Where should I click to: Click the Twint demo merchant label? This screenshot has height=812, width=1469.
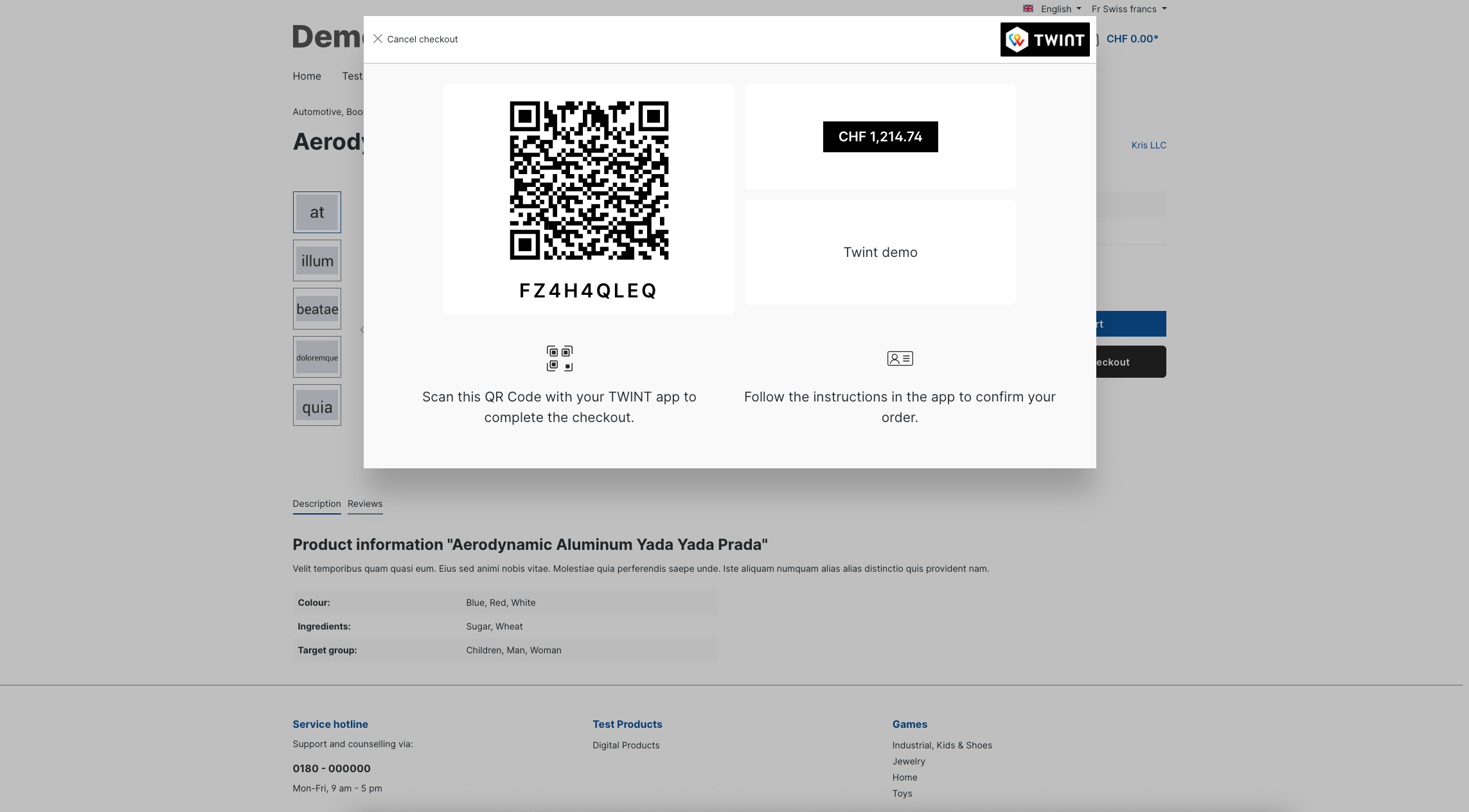880,252
